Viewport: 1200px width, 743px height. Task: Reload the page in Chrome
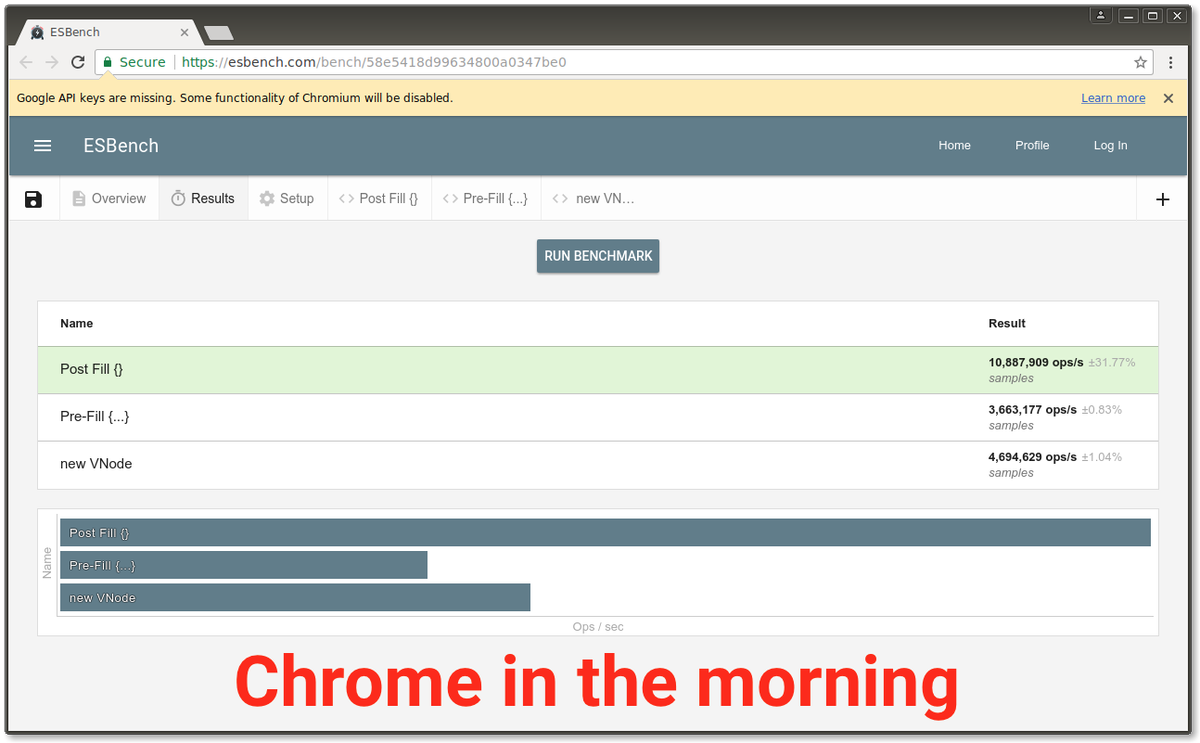78,62
